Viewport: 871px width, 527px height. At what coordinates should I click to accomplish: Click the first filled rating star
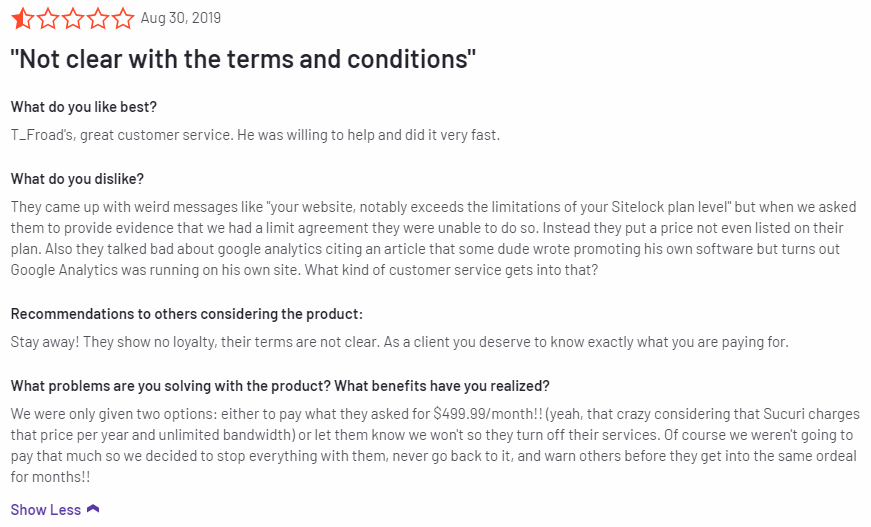22,18
